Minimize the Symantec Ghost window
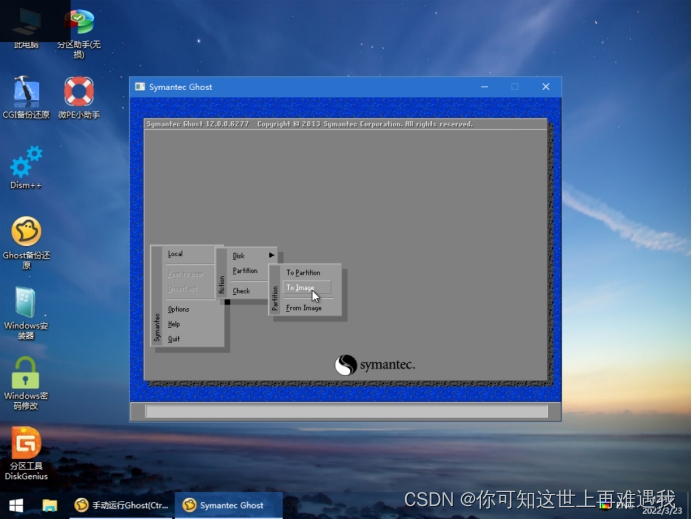Viewport: 692px width, 519px height. pos(484,86)
